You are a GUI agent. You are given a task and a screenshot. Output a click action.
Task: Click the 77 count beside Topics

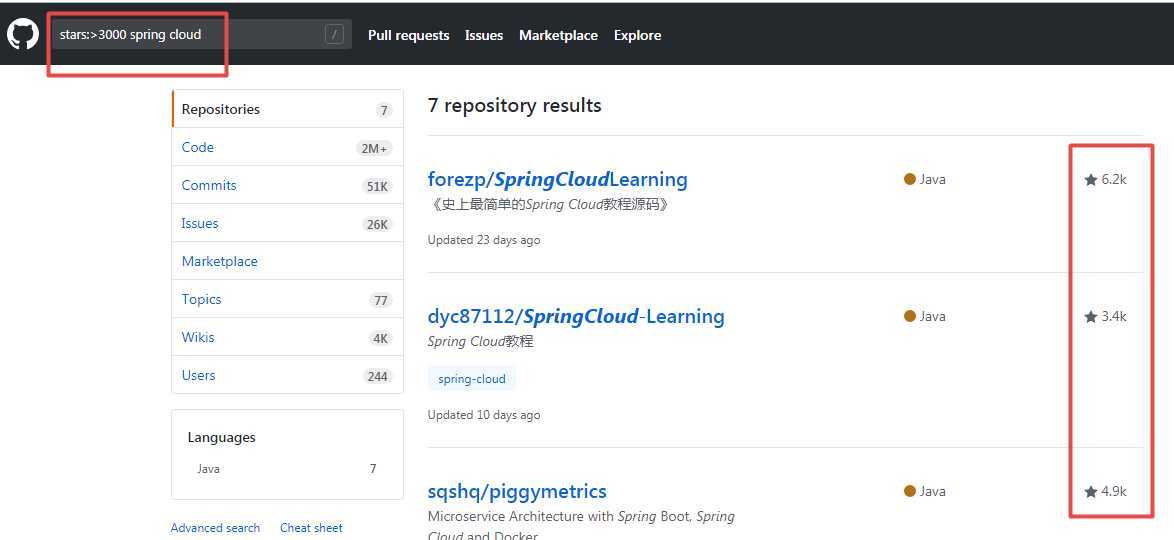pos(380,300)
